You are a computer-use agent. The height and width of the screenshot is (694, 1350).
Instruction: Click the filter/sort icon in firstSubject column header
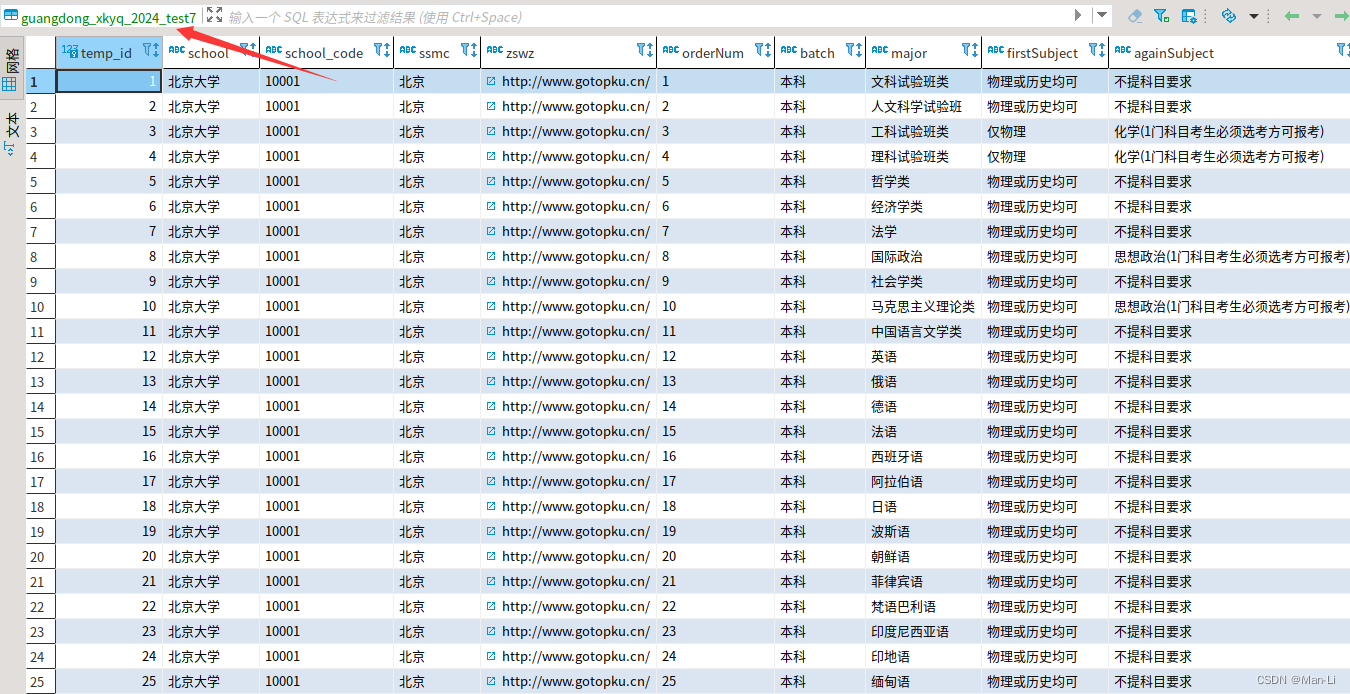(x=1097, y=49)
